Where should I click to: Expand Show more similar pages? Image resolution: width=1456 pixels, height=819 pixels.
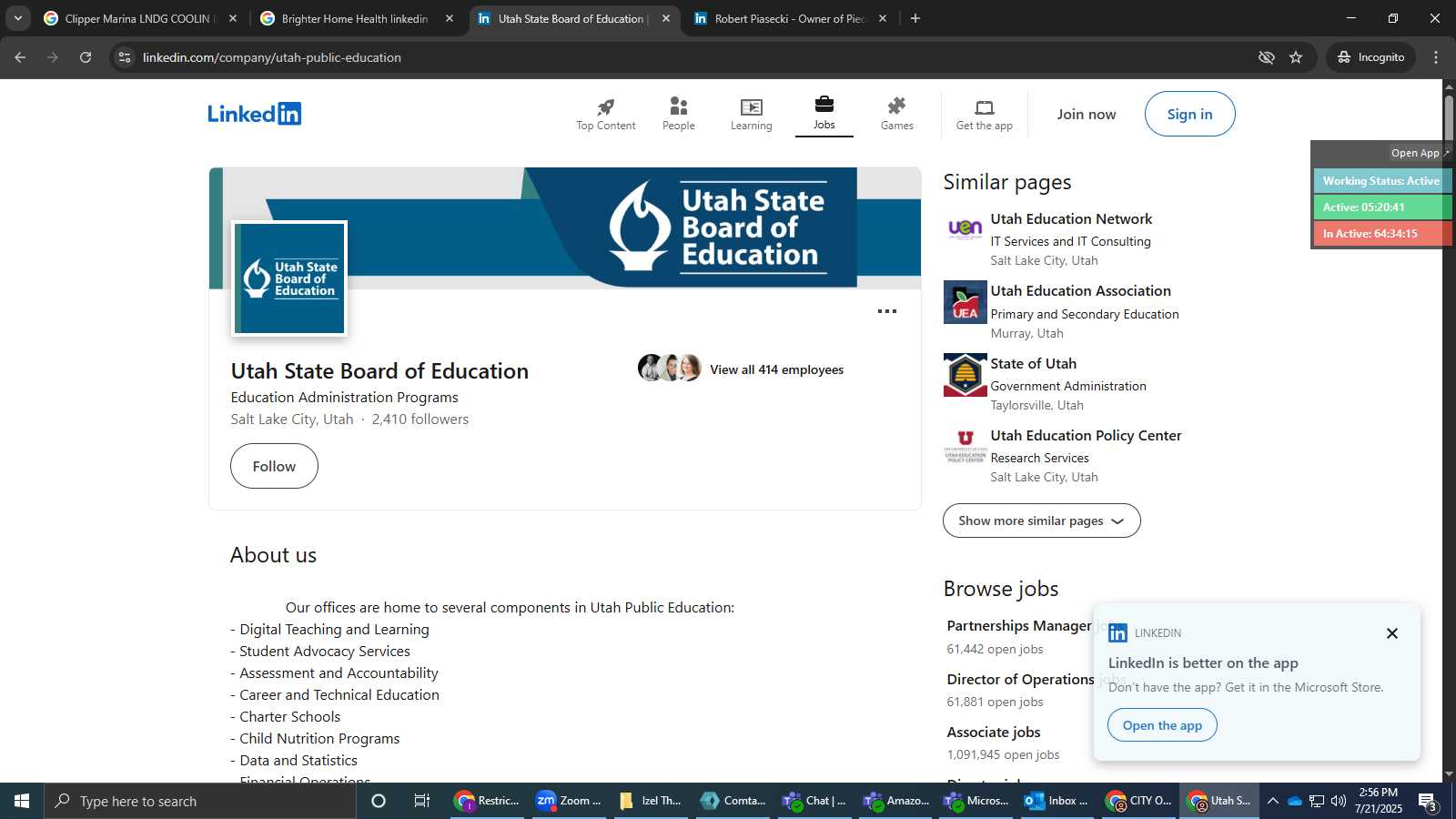tap(1041, 521)
